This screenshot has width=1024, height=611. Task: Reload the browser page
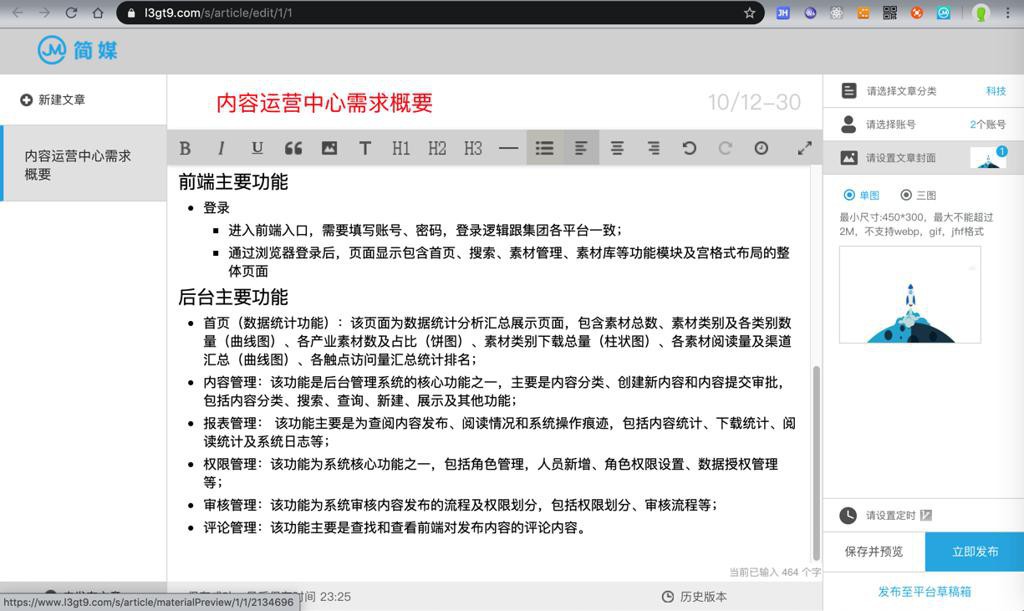click(71, 13)
